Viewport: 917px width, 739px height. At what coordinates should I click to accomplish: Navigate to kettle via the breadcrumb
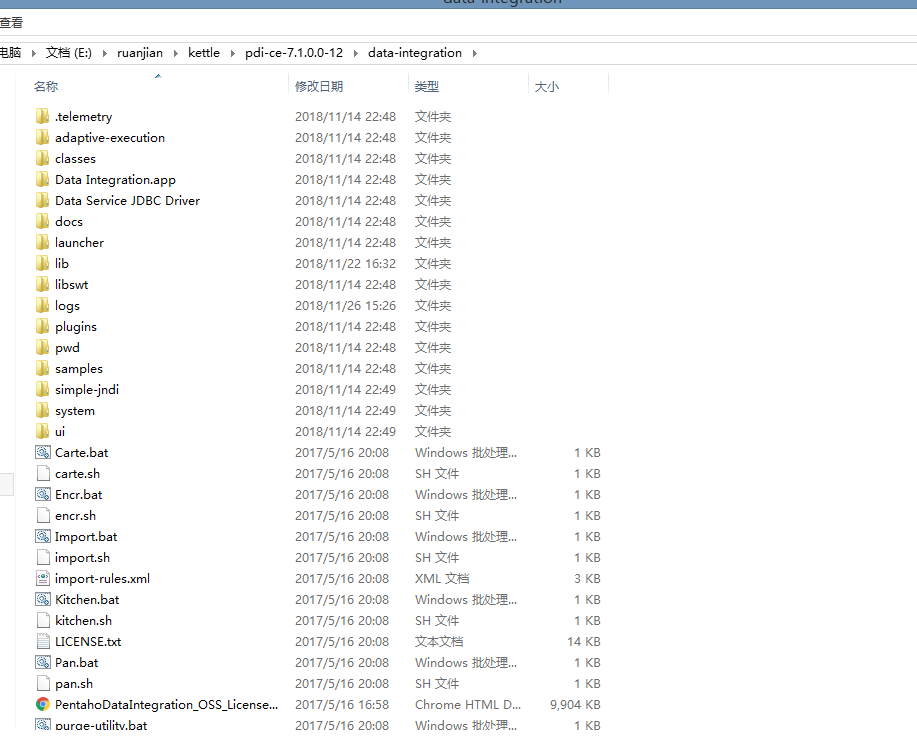point(204,53)
